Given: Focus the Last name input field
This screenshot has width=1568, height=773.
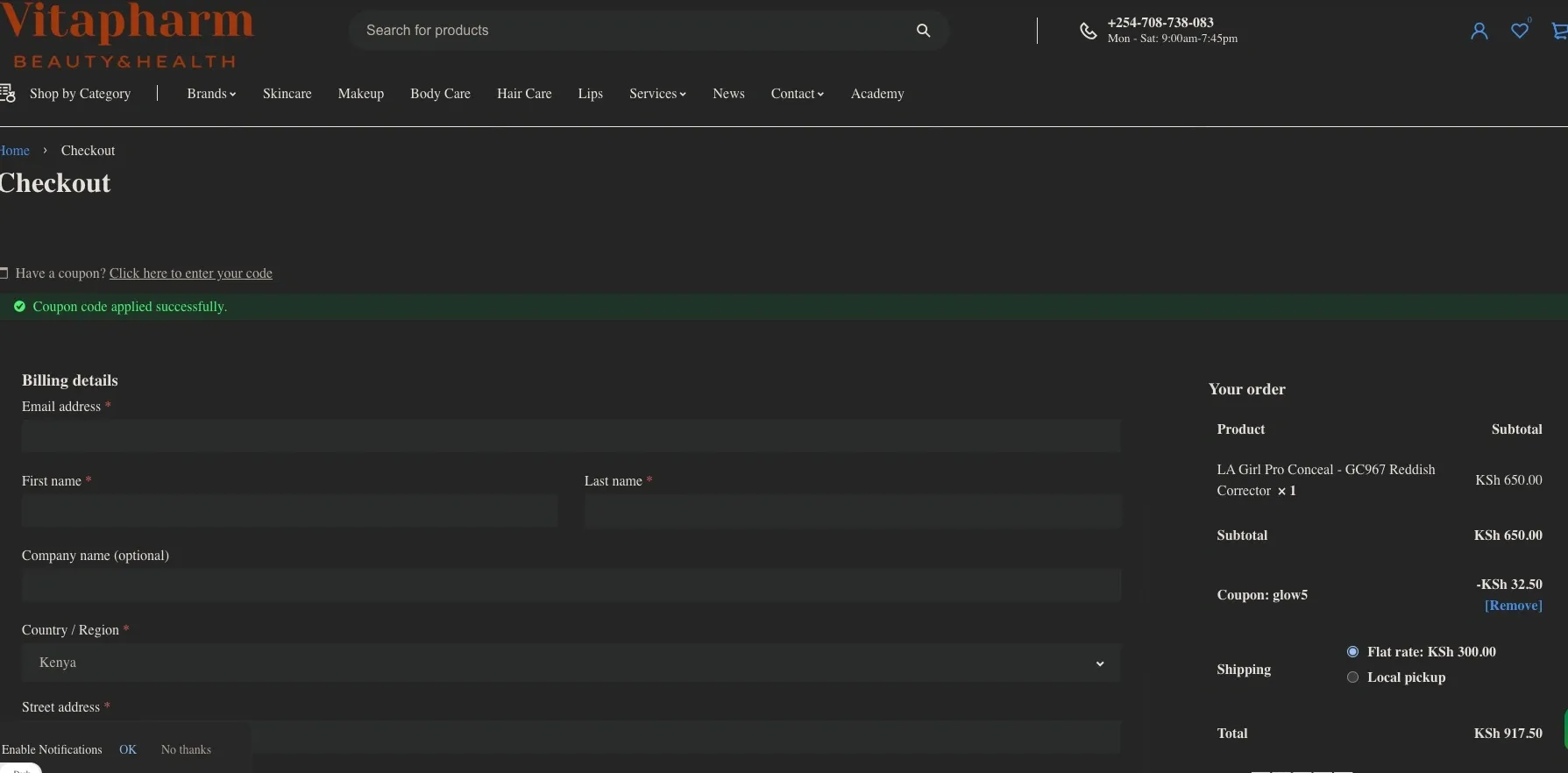Looking at the screenshot, I should click(x=853, y=510).
